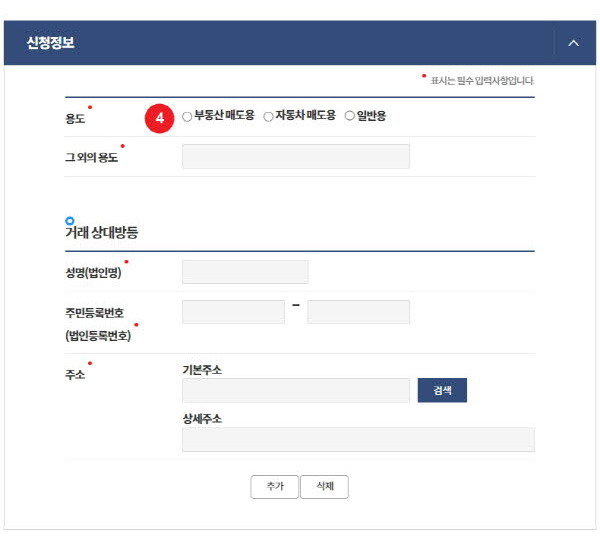
Task: Select the 자동차 매도용 radio option
Action: click(268, 116)
